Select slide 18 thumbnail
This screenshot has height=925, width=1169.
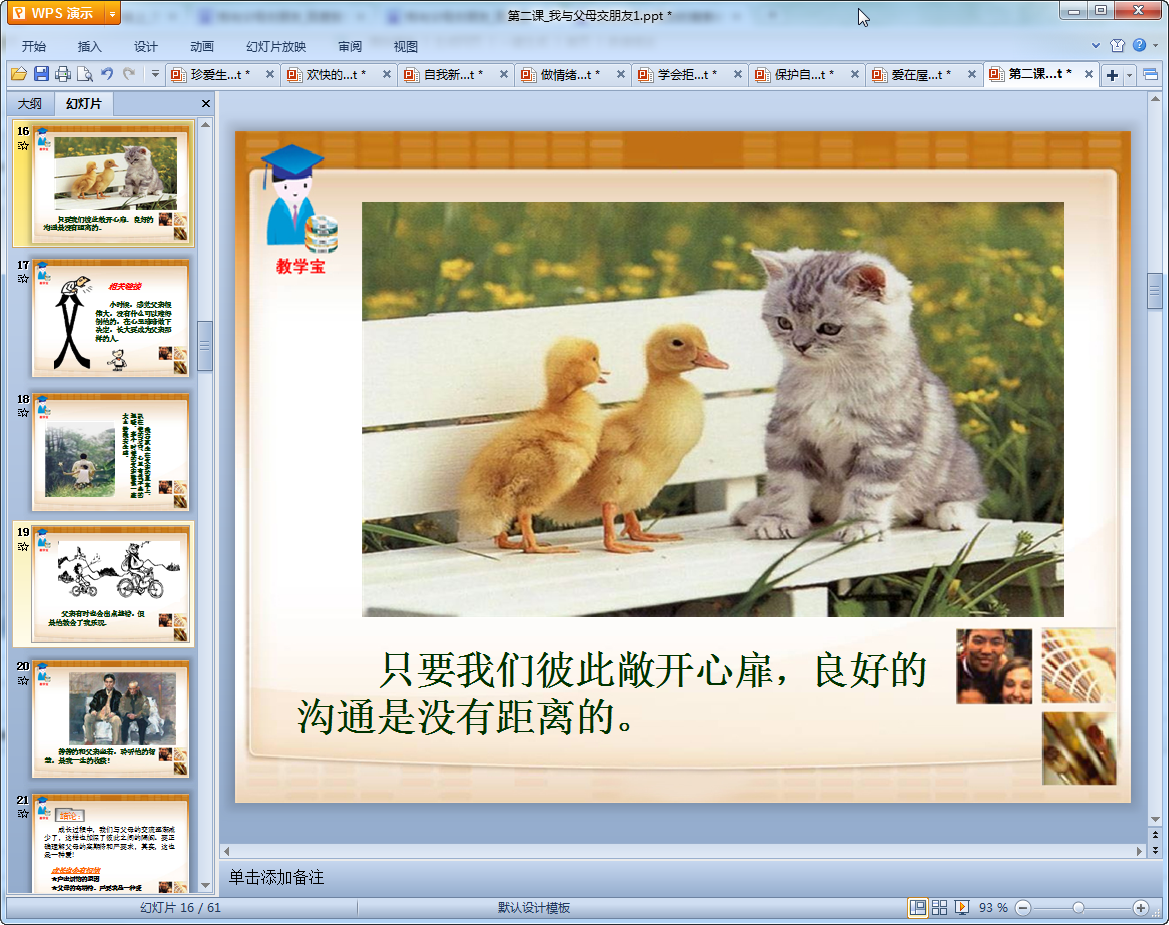tap(110, 452)
